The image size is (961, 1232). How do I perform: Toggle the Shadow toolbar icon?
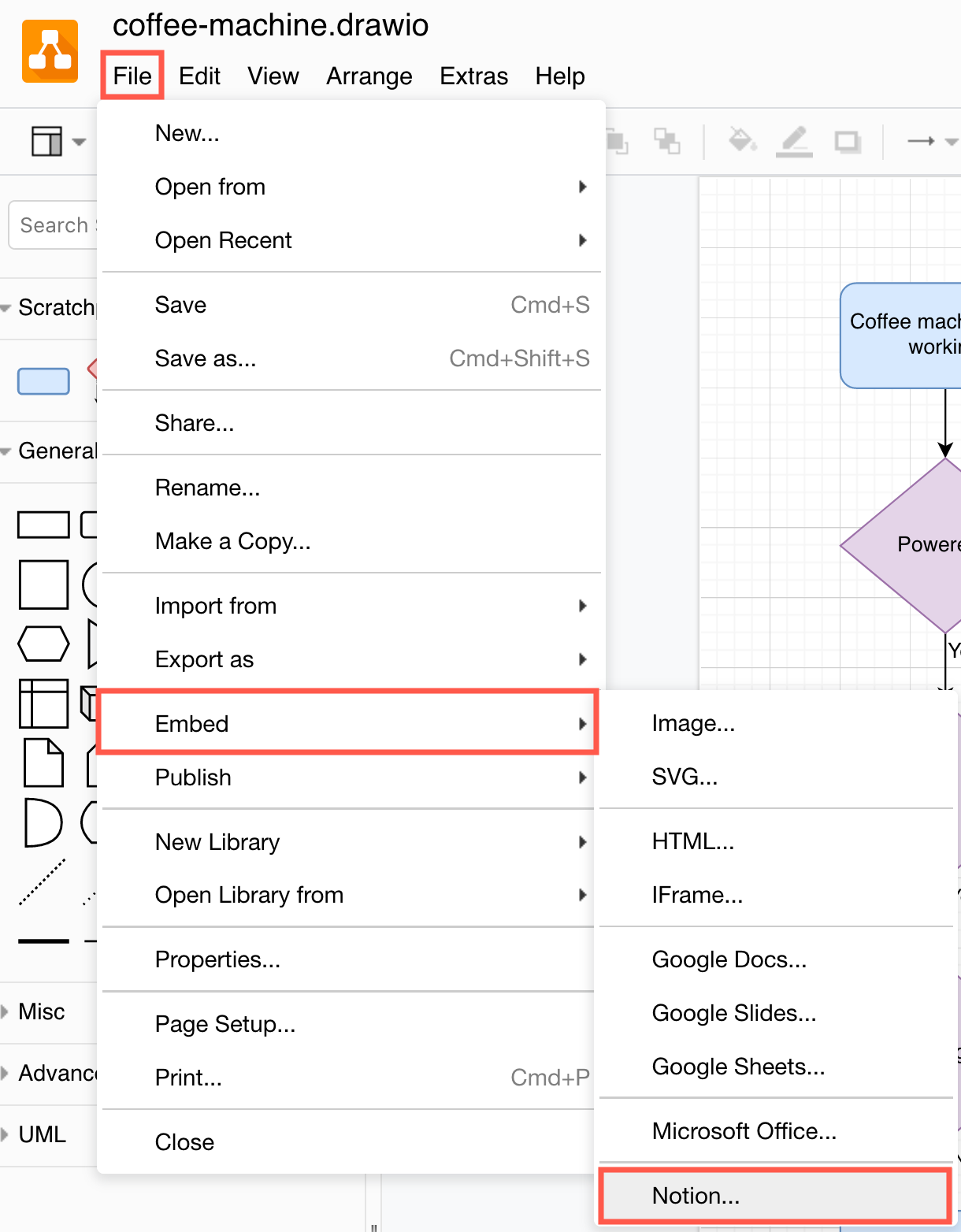(x=848, y=142)
